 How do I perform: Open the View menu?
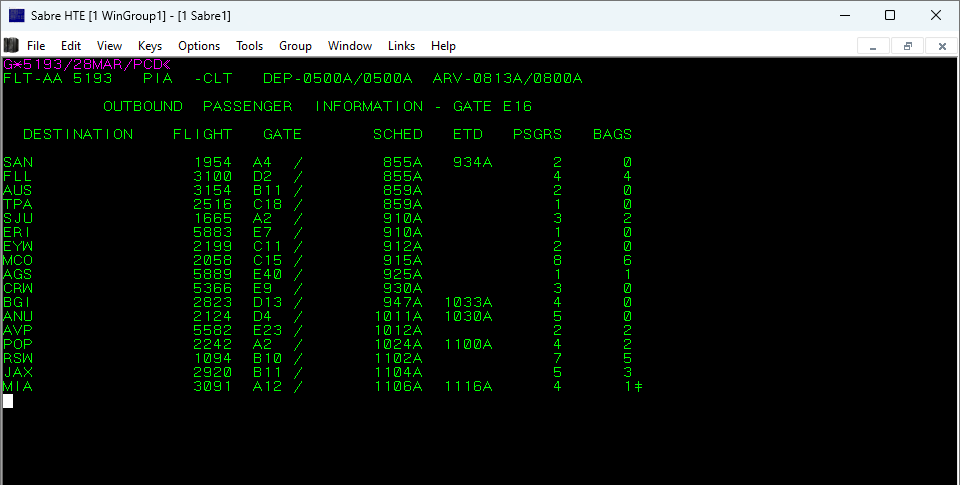point(109,46)
